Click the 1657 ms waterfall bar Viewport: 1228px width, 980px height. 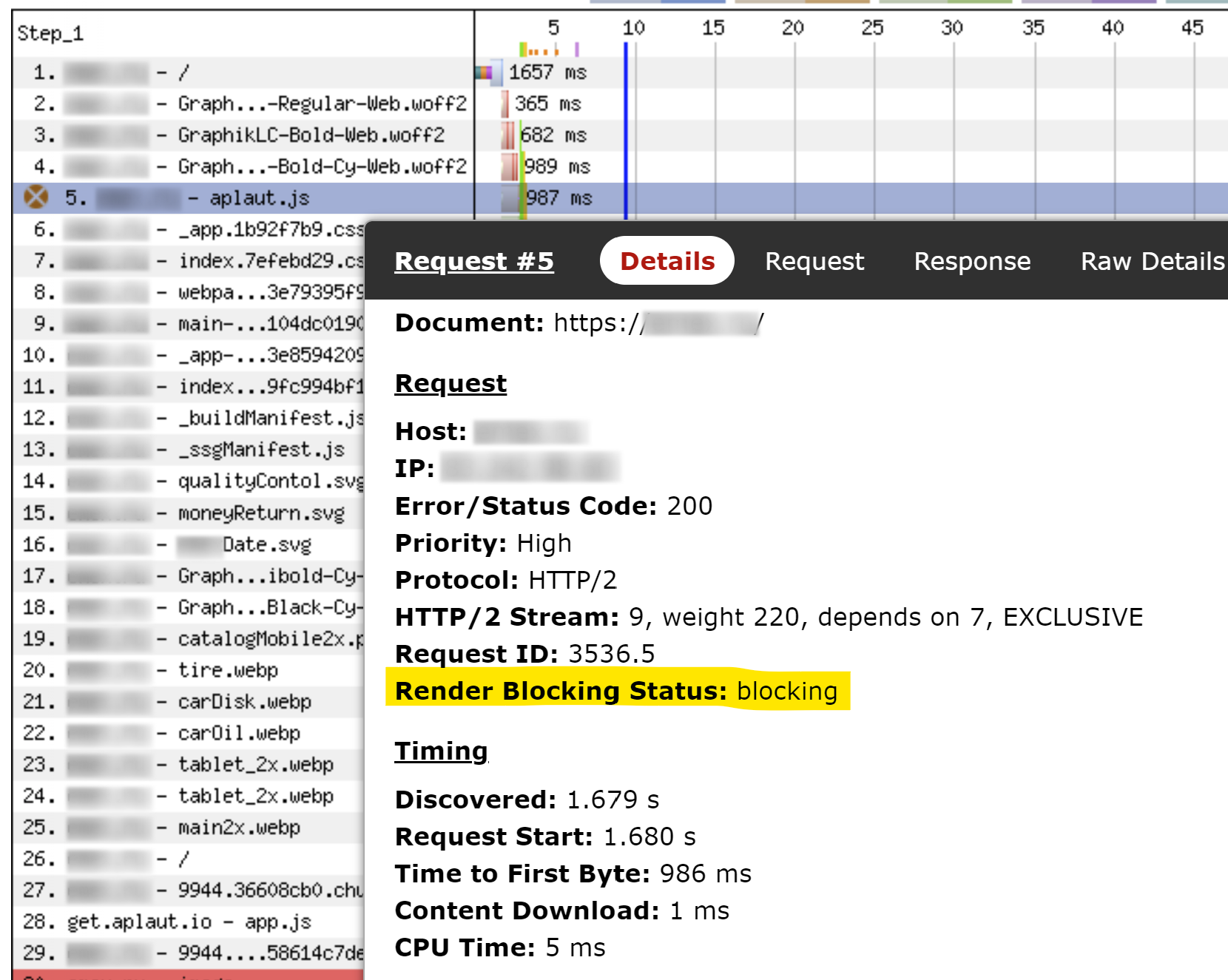coord(485,72)
